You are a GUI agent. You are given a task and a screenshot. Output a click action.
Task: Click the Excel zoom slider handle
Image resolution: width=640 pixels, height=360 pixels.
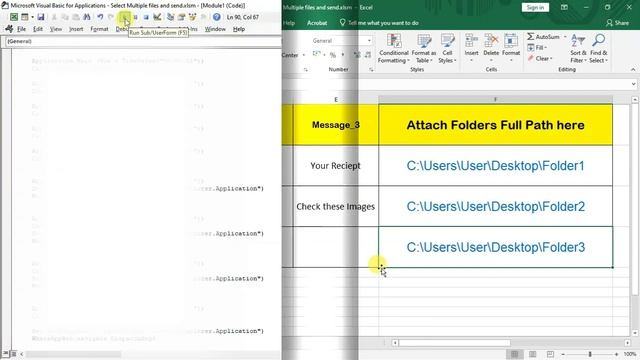[590, 354]
